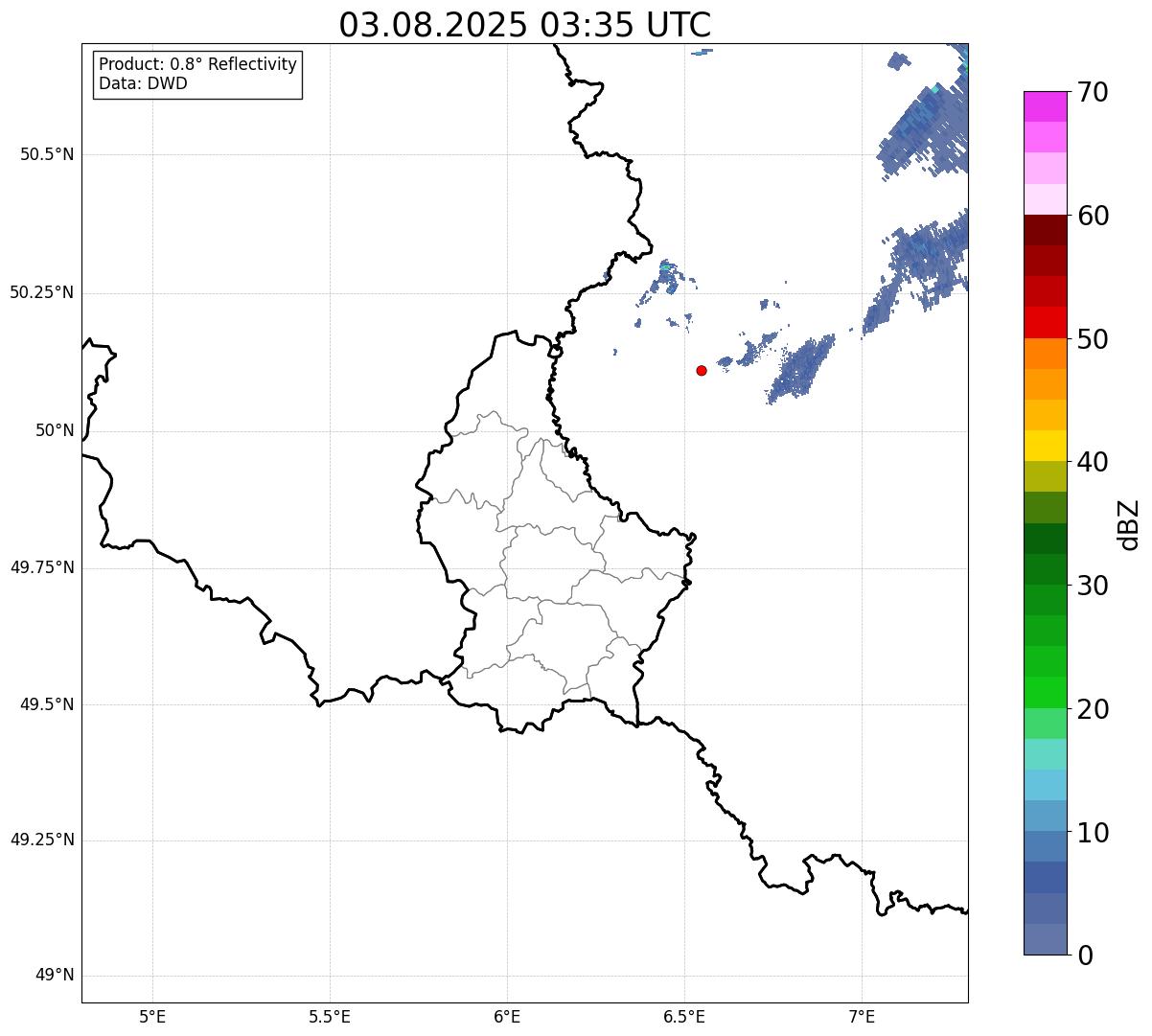Click the 6°E longitude label
Image resolution: width=1152 pixels, height=1036 pixels.
(x=507, y=1016)
